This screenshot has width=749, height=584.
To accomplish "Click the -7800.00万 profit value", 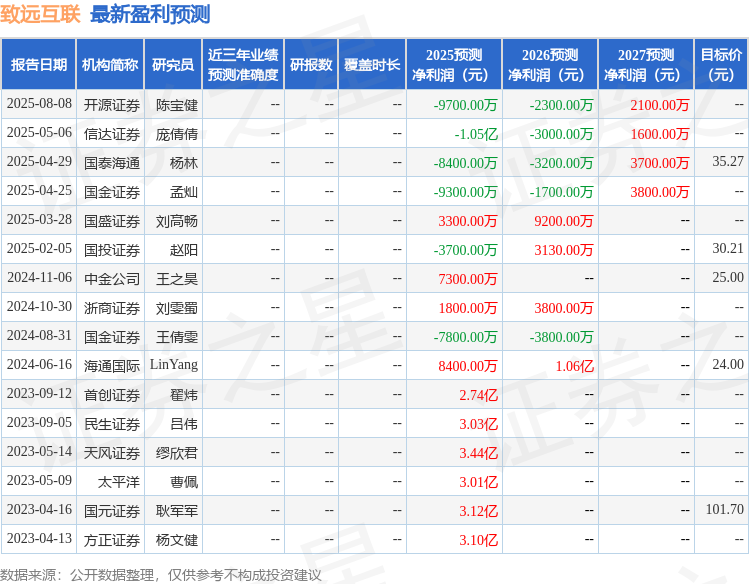I will coord(465,337).
